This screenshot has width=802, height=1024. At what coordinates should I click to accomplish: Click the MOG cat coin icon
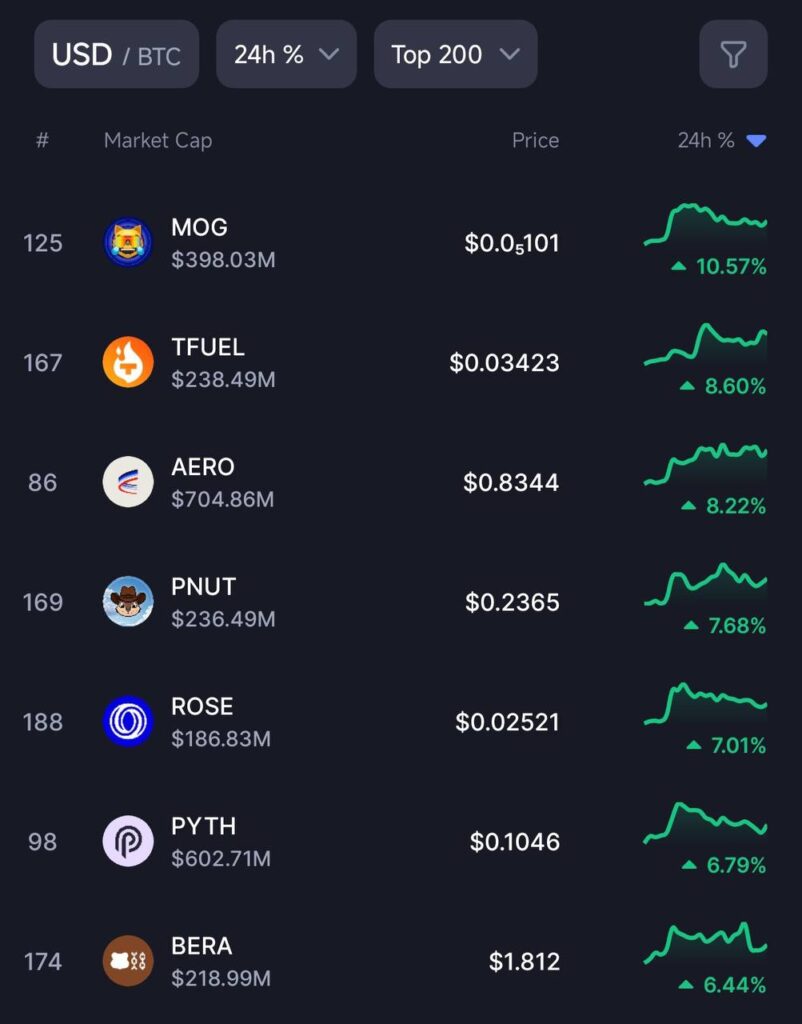coord(128,243)
